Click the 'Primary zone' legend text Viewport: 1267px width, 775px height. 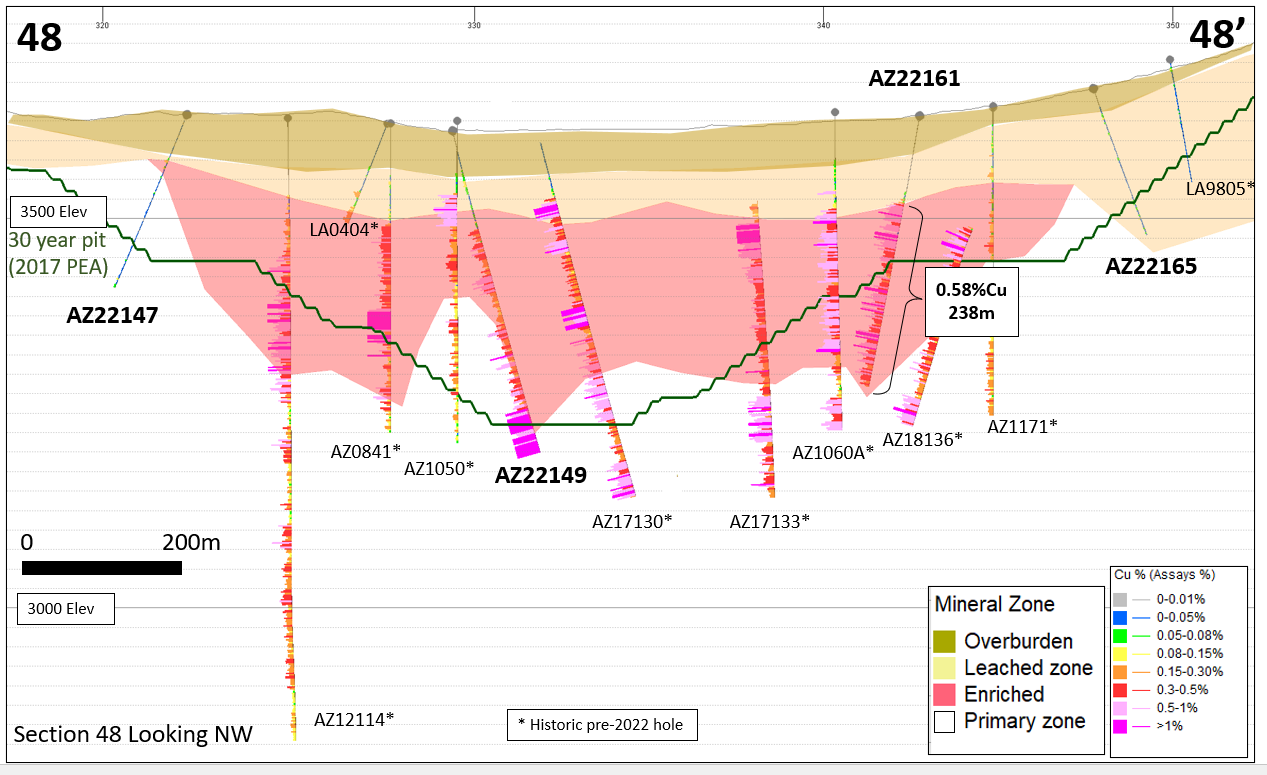[1024, 721]
